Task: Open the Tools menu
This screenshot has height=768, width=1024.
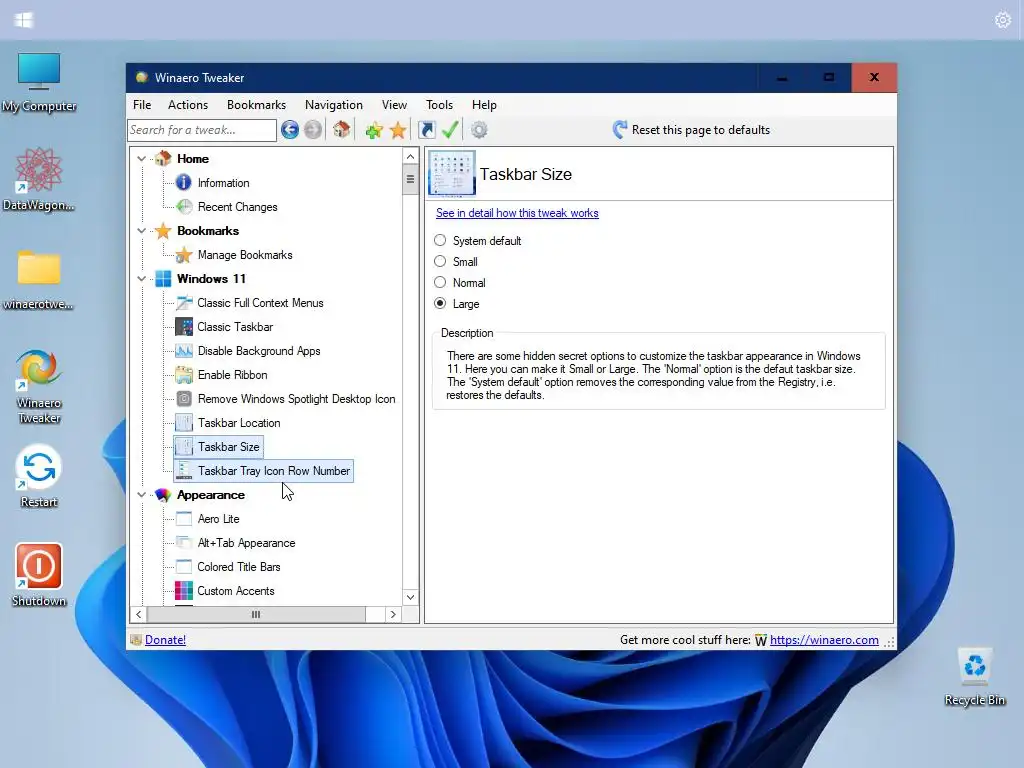Action: pos(440,104)
